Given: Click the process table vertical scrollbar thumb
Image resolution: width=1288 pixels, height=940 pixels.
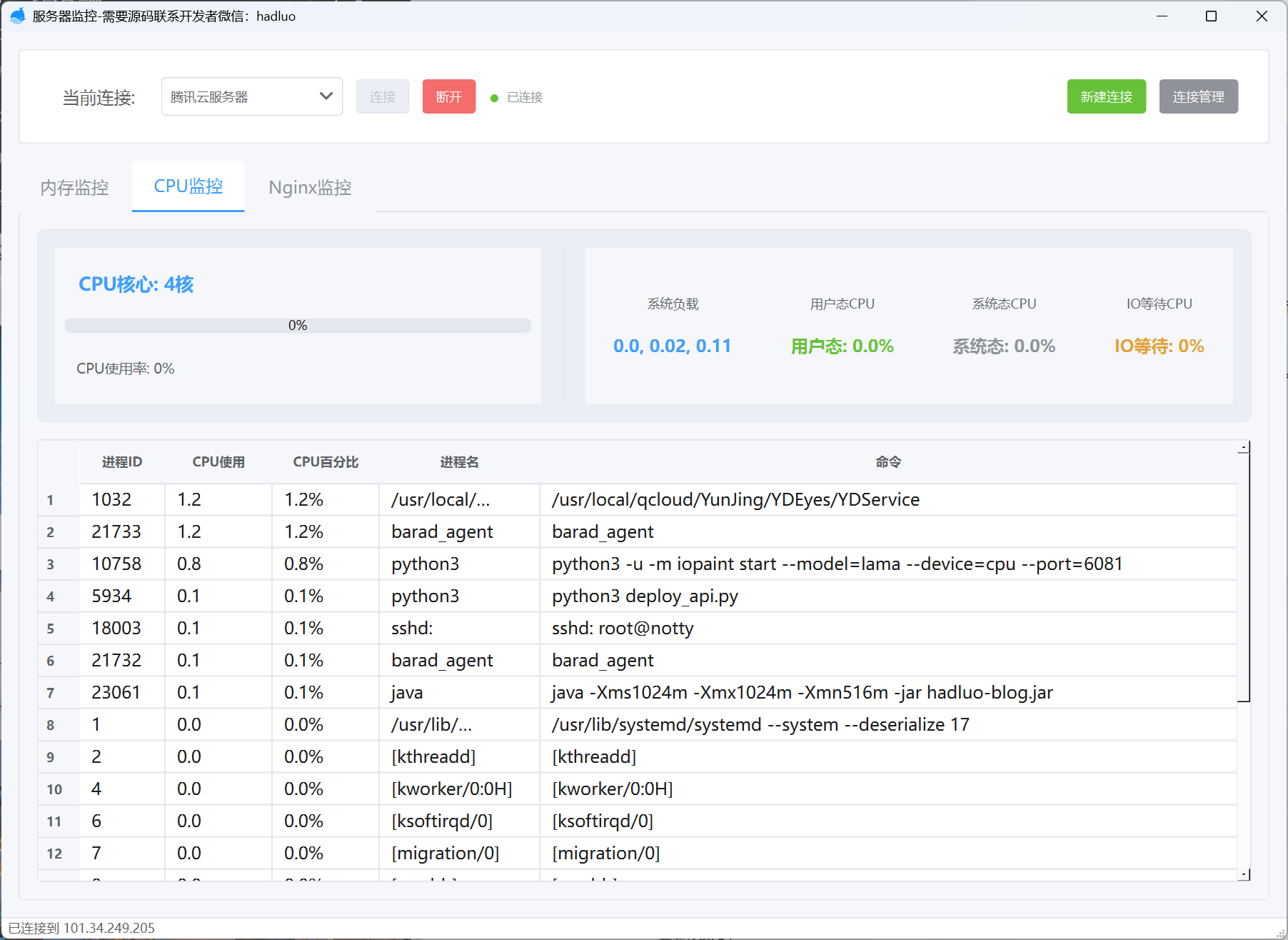Looking at the screenshot, I should point(1244,577).
